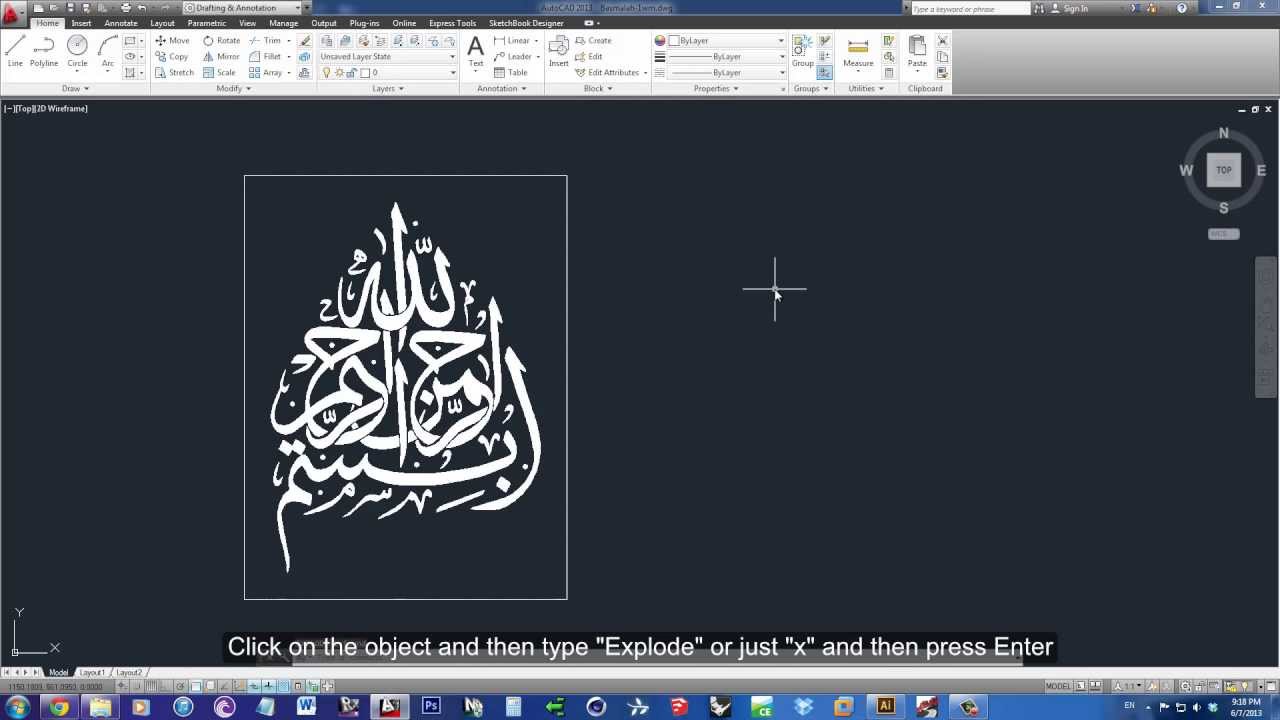1280x720 pixels.
Task: Choose the Rotate command
Action: coord(222,41)
